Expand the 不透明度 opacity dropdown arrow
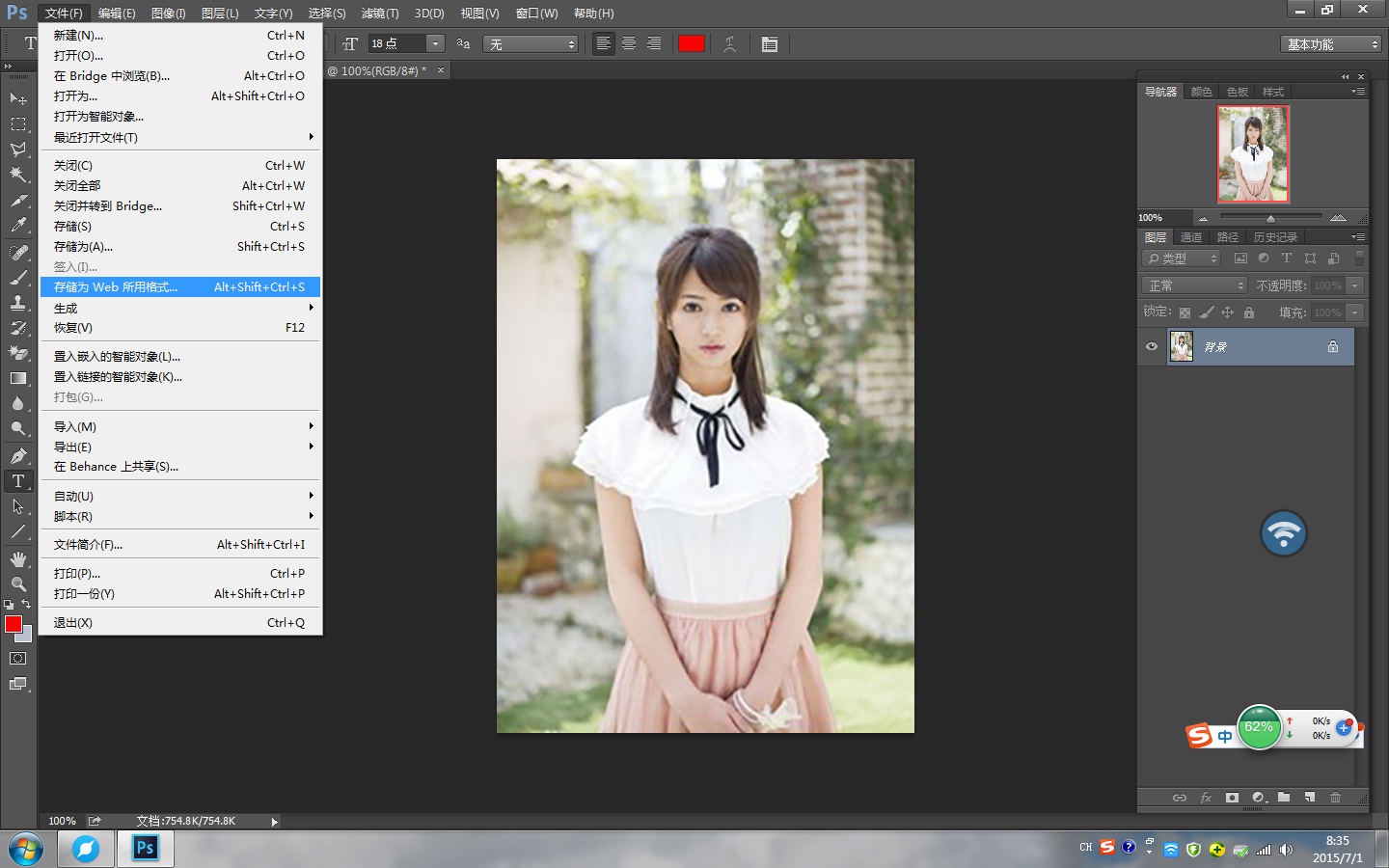 (x=1355, y=285)
